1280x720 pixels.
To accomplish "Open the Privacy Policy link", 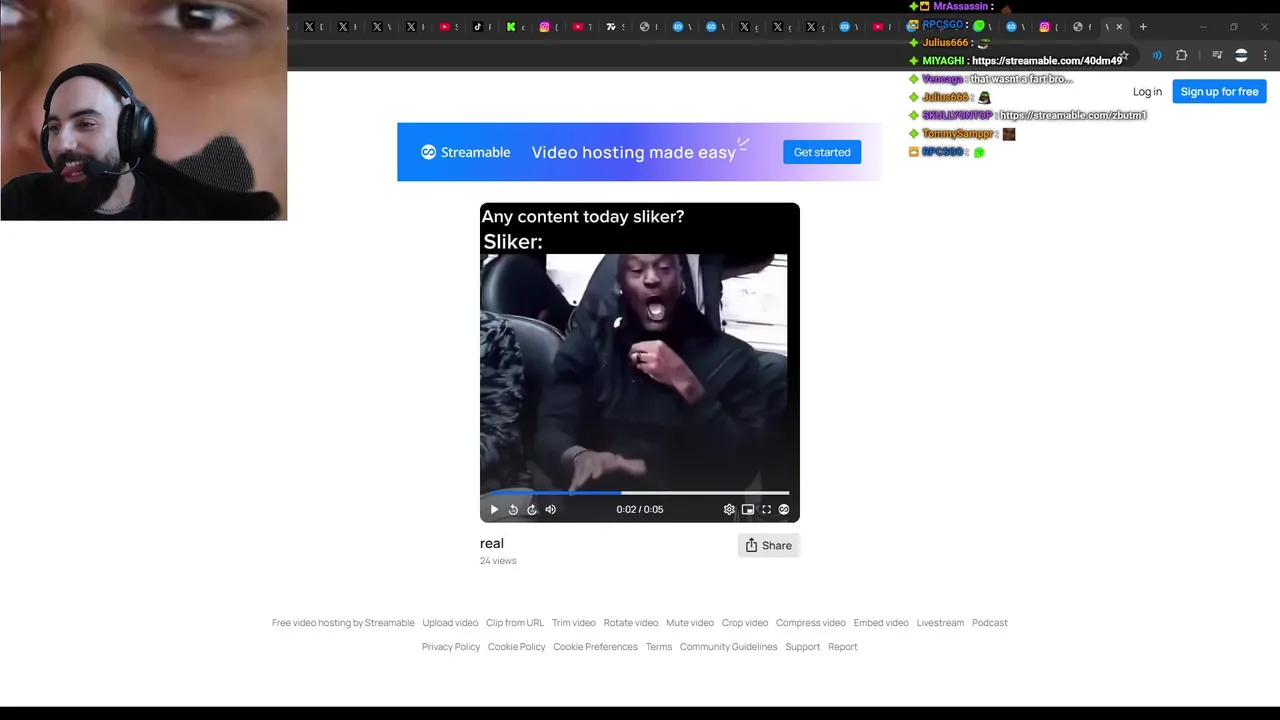I will 451,646.
